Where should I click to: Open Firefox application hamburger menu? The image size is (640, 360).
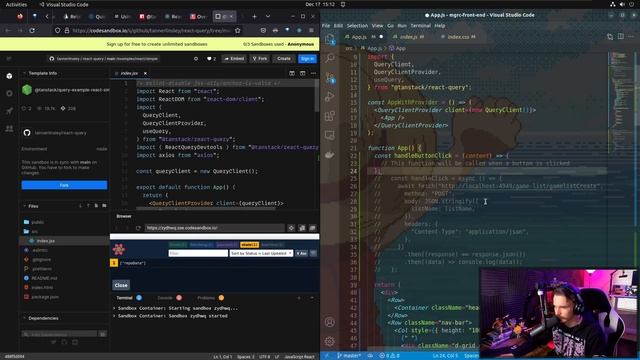311,30
